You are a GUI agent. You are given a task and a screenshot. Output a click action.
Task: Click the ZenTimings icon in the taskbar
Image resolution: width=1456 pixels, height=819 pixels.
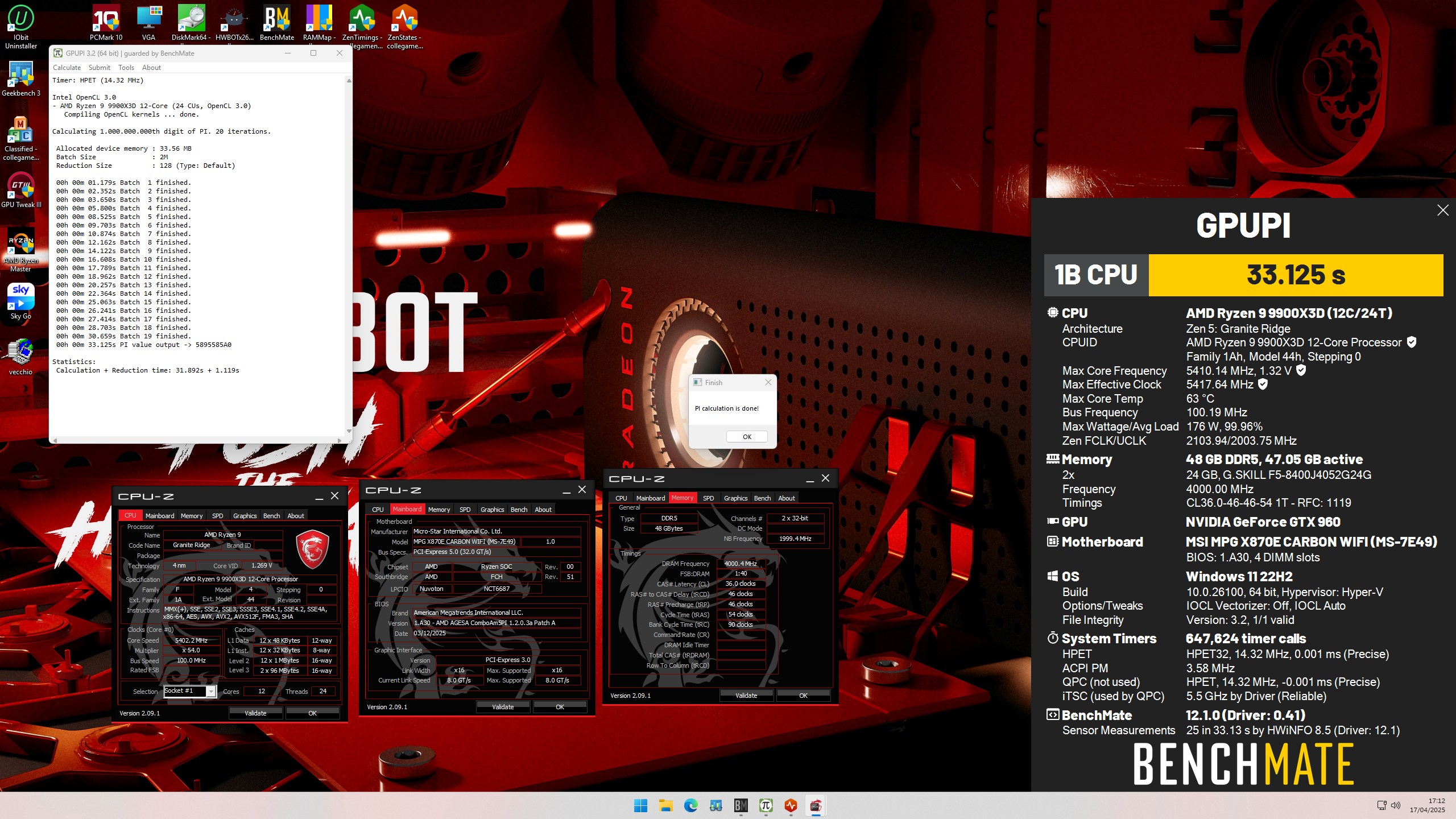[791, 805]
